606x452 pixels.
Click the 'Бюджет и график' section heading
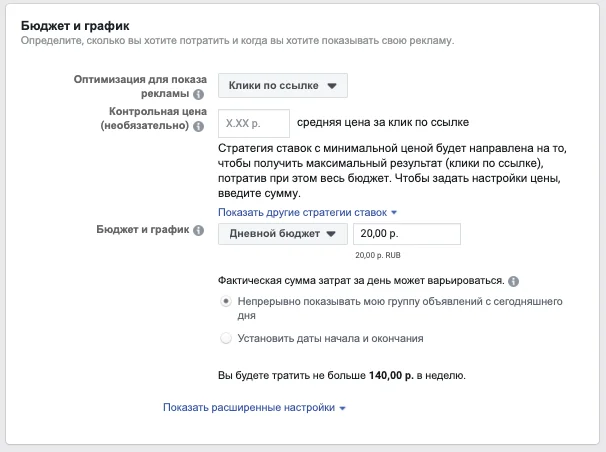76,23
